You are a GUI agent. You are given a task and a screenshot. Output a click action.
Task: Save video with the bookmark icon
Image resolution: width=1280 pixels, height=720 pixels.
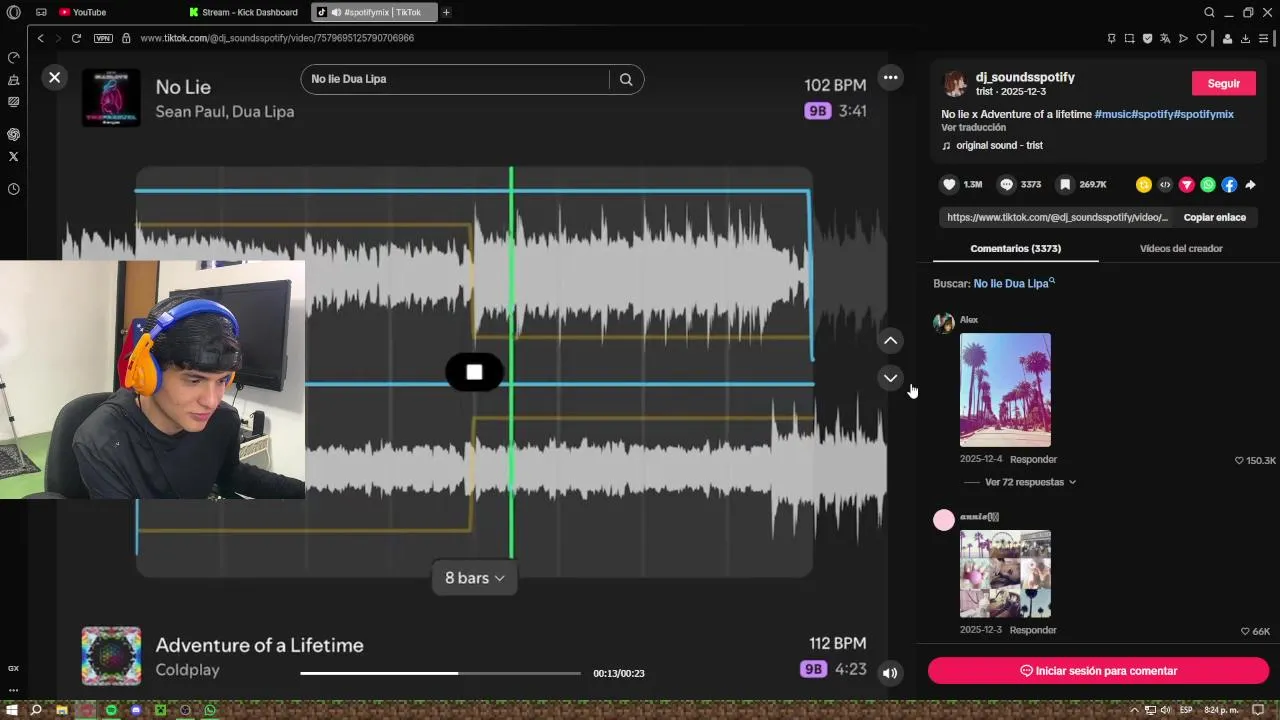1066,185
